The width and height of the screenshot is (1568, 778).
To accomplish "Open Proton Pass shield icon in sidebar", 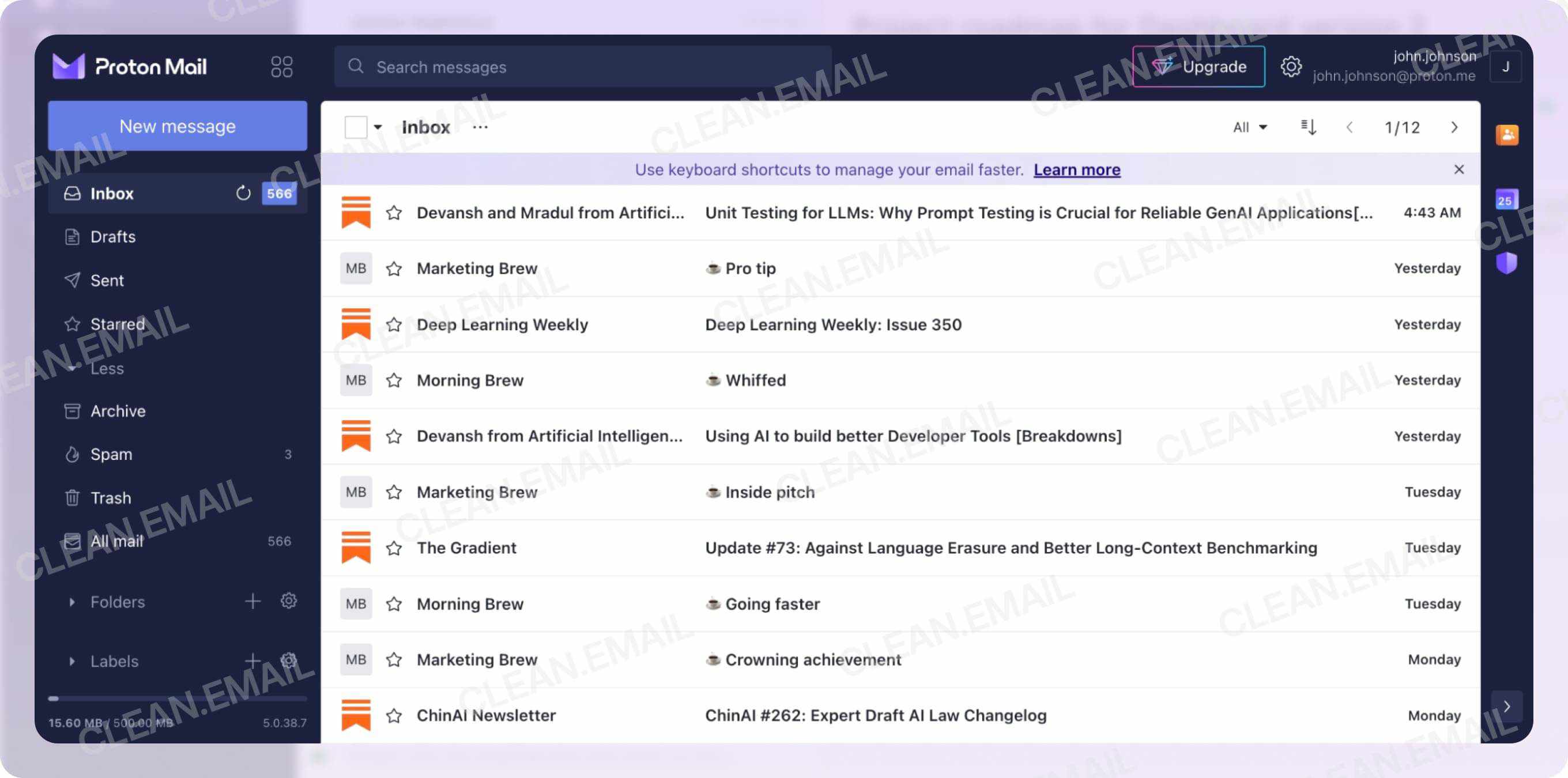I will coord(1507,263).
